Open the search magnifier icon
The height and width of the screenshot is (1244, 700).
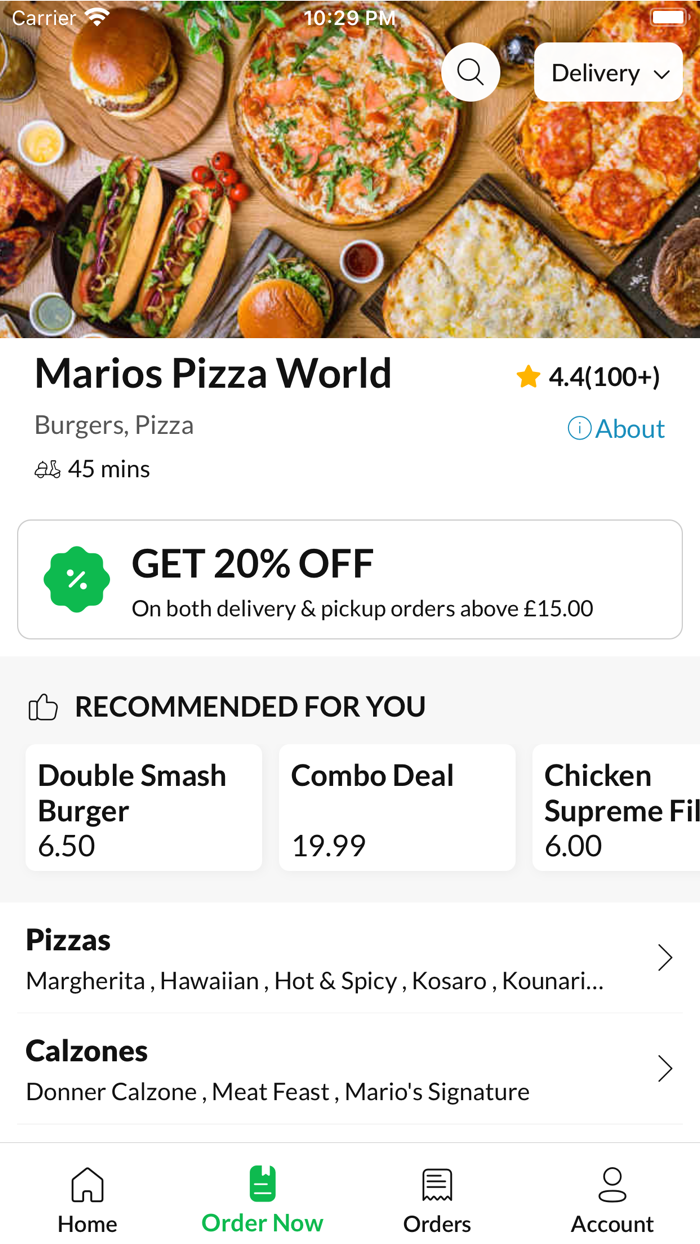tap(470, 71)
